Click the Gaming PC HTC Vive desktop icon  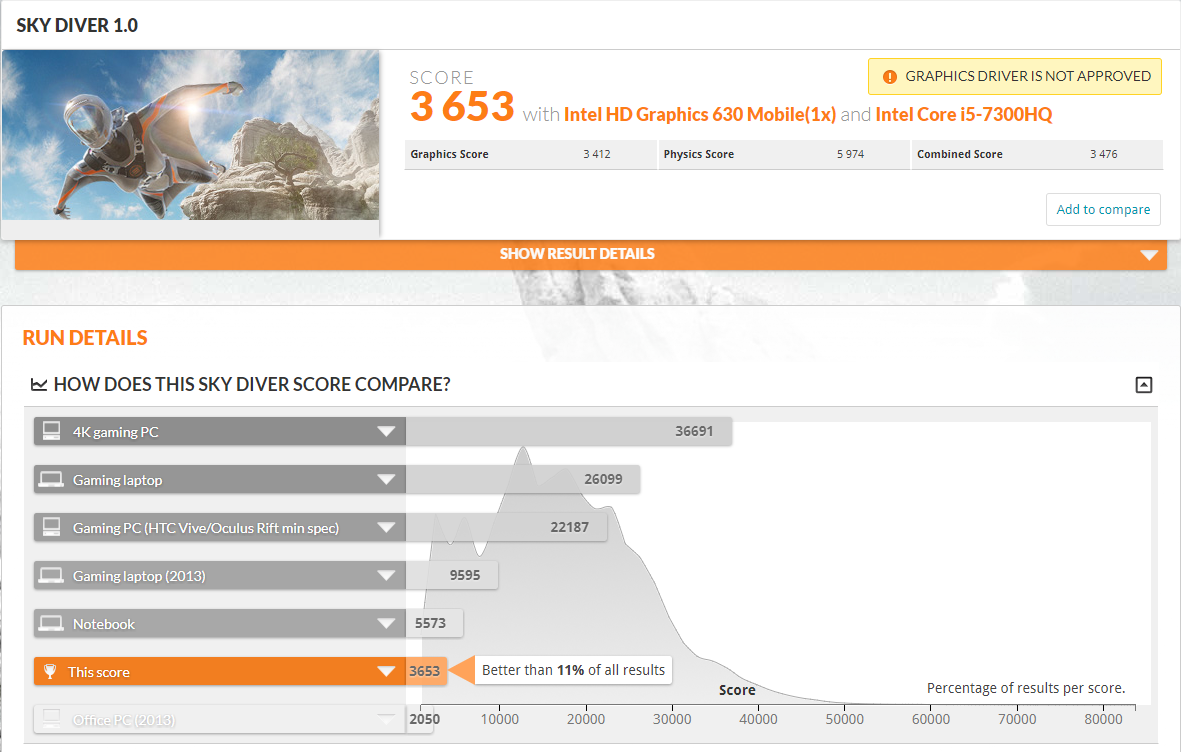[x=51, y=527]
